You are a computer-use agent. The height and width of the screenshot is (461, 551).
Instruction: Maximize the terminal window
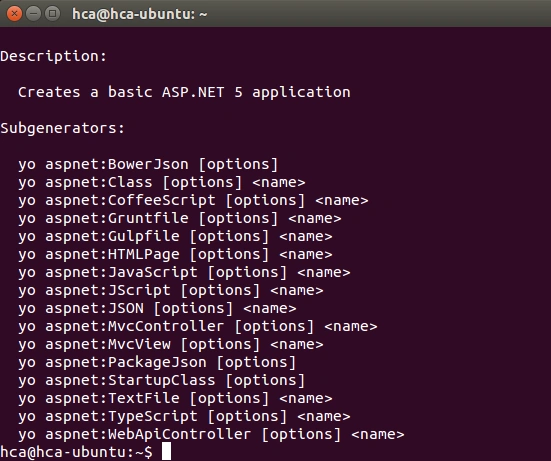[52, 14]
